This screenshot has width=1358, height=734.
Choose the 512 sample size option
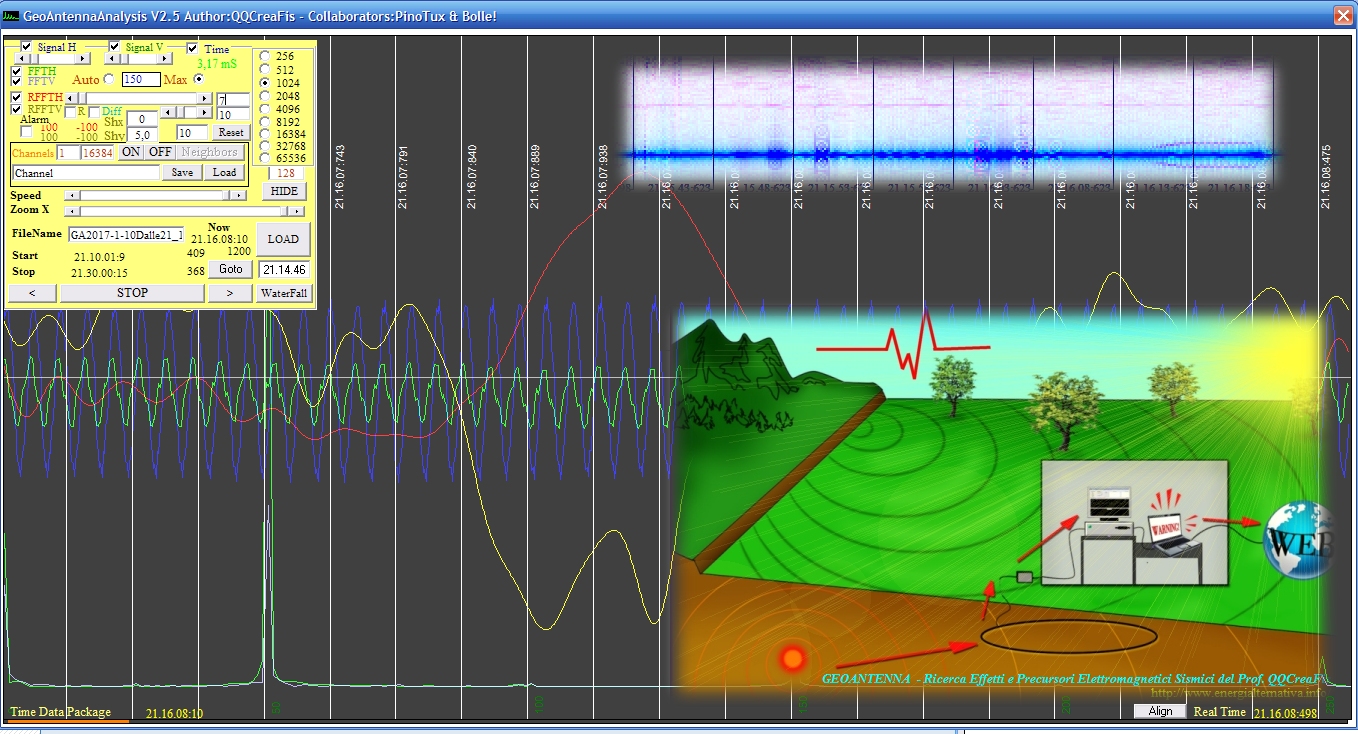[x=265, y=69]
